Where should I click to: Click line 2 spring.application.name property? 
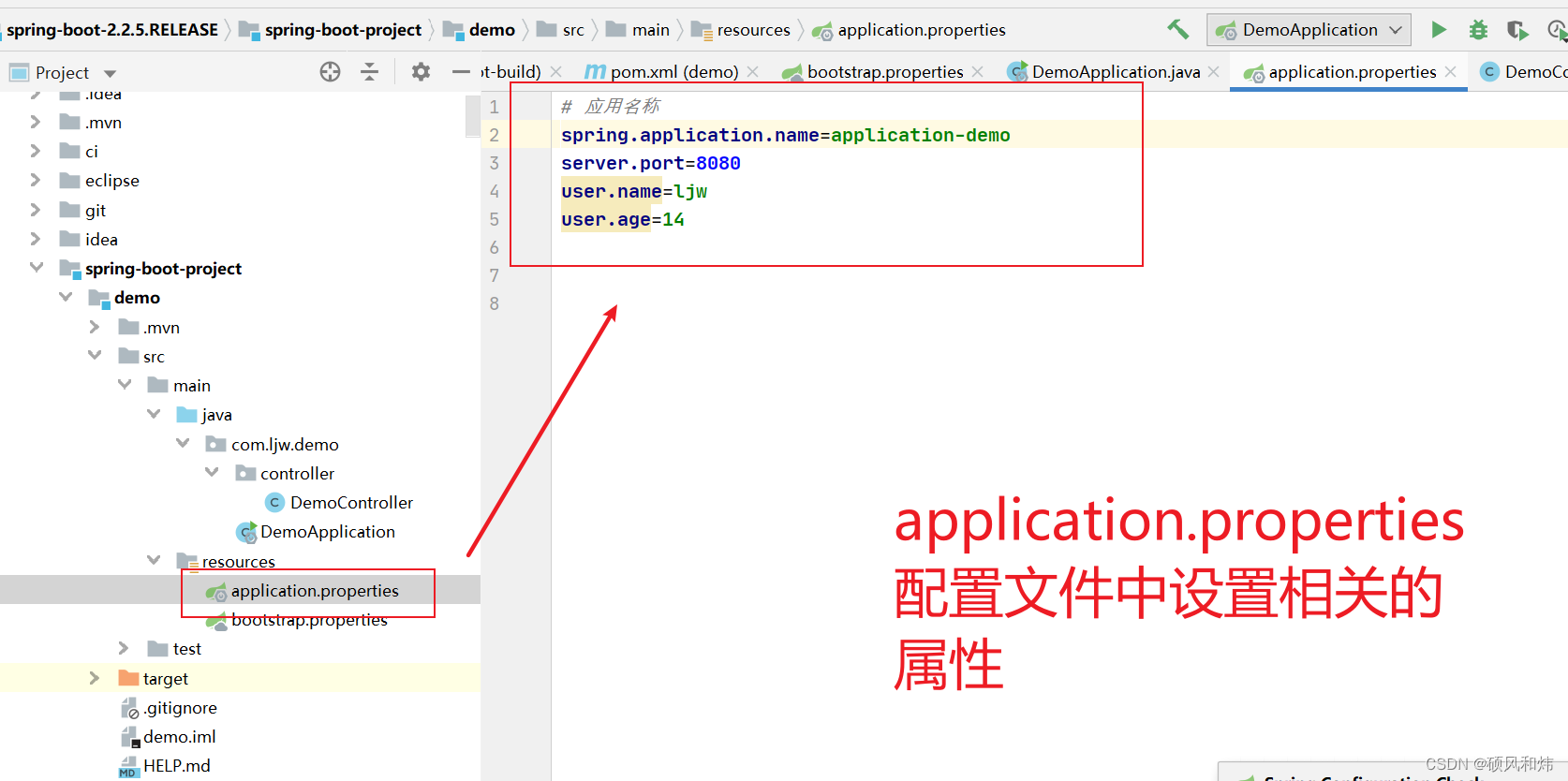pos(785,135)
